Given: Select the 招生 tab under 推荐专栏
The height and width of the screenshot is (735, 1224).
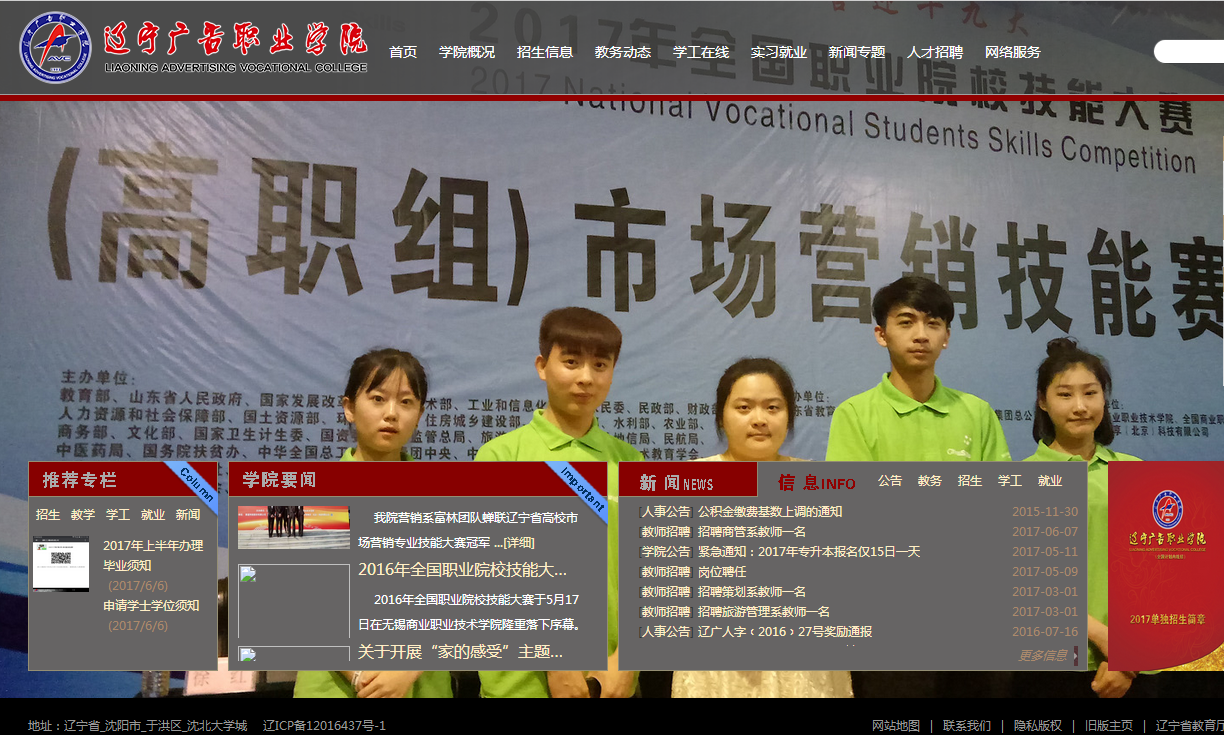Looking at the screenshot, I should (48, 515).
